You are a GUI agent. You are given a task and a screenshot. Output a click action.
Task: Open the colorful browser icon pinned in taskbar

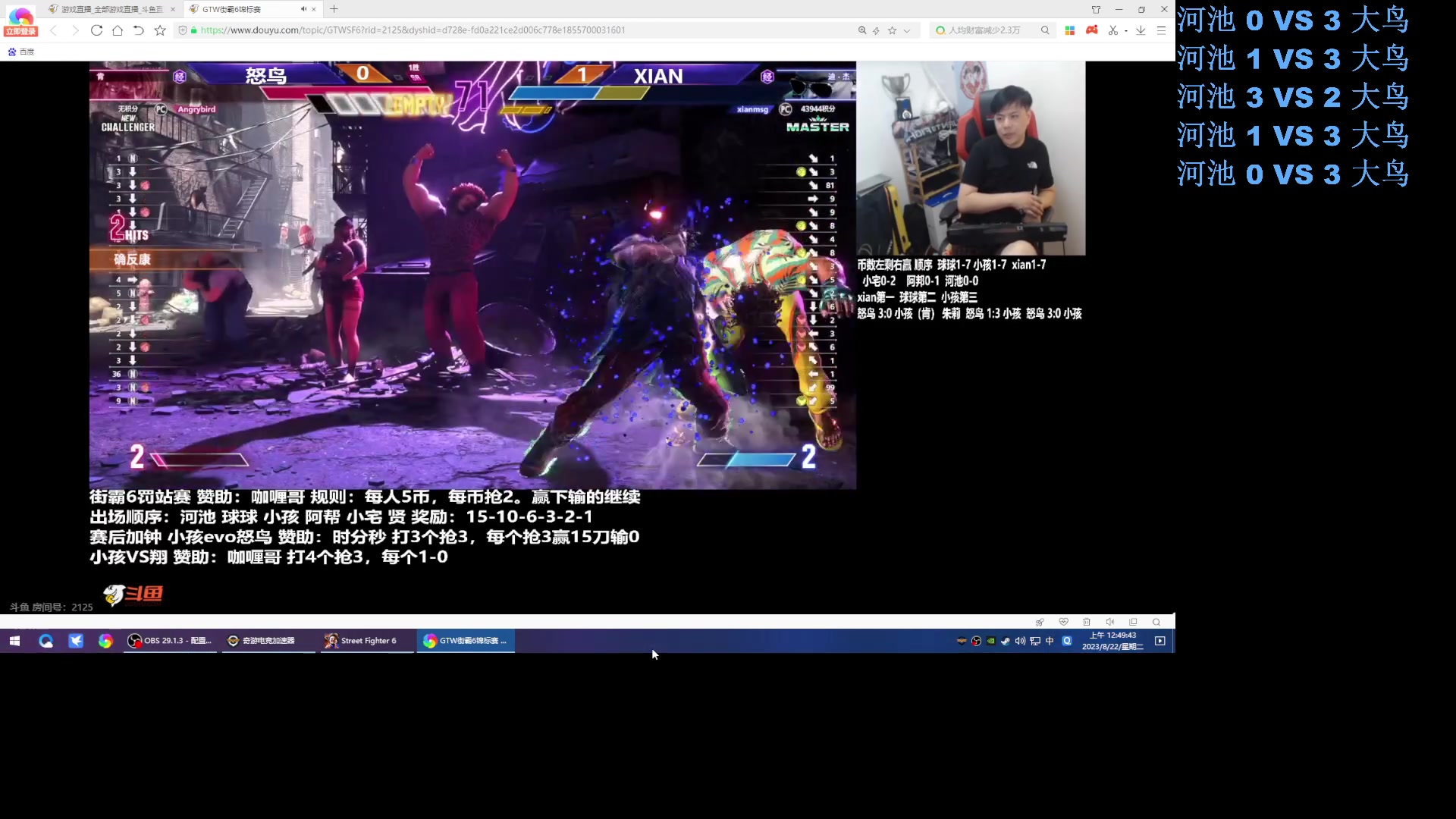(x=105, y=641)
